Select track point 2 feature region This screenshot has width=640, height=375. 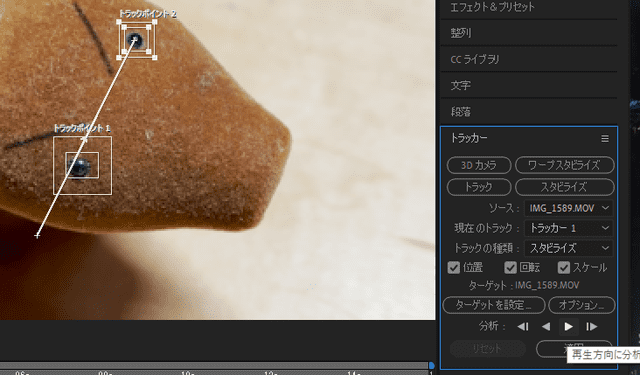coord(137,39)
